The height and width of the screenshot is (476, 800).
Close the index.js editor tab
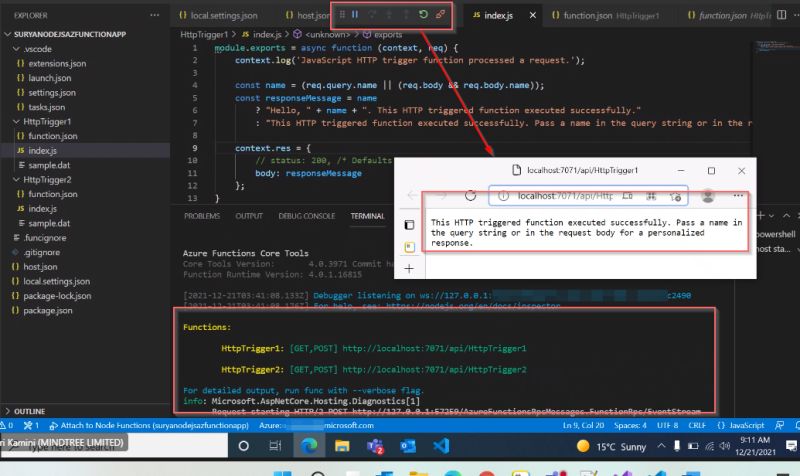pyautogui.click(x=533, y=15)
